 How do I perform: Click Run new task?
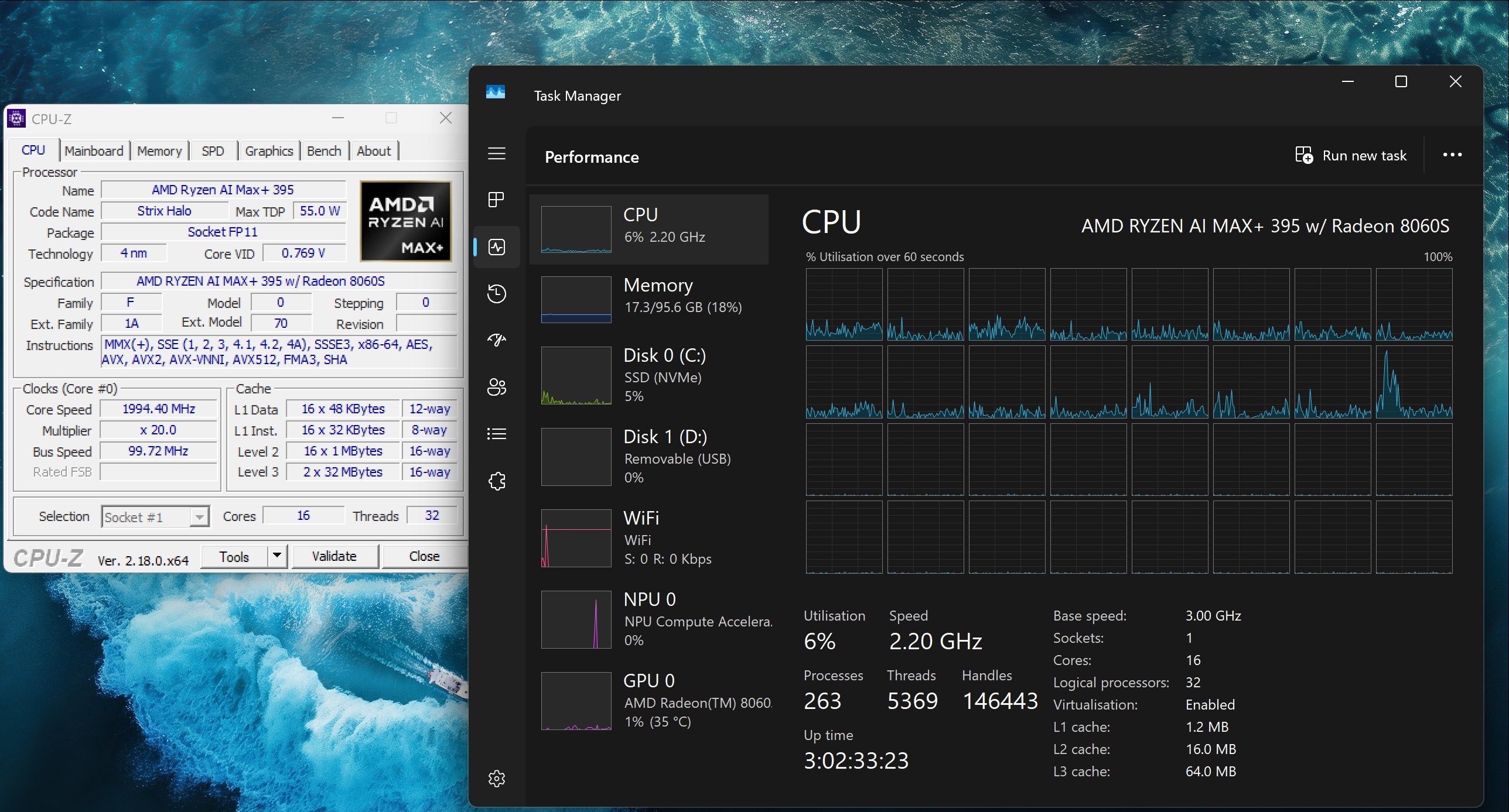pos(1351,156)
